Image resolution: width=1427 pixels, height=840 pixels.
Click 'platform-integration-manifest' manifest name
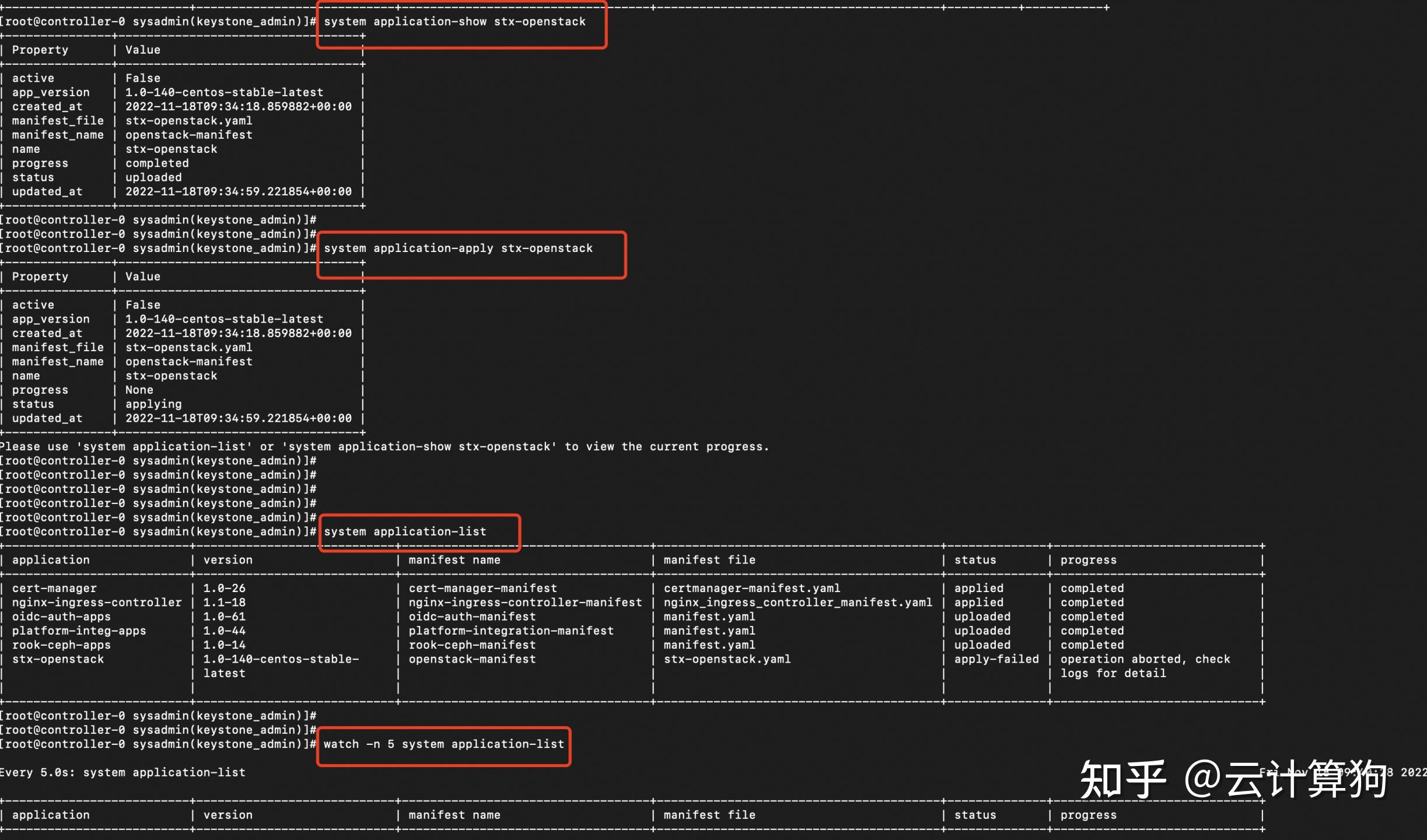511,631
